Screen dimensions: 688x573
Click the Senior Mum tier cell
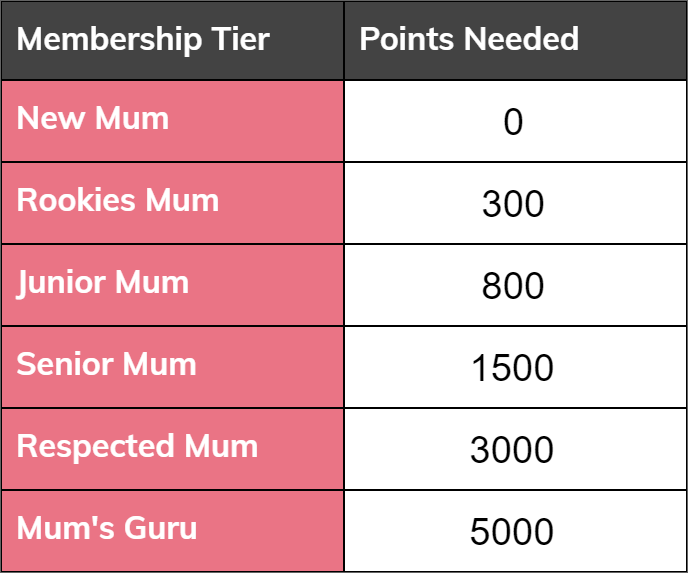point(172,367)
